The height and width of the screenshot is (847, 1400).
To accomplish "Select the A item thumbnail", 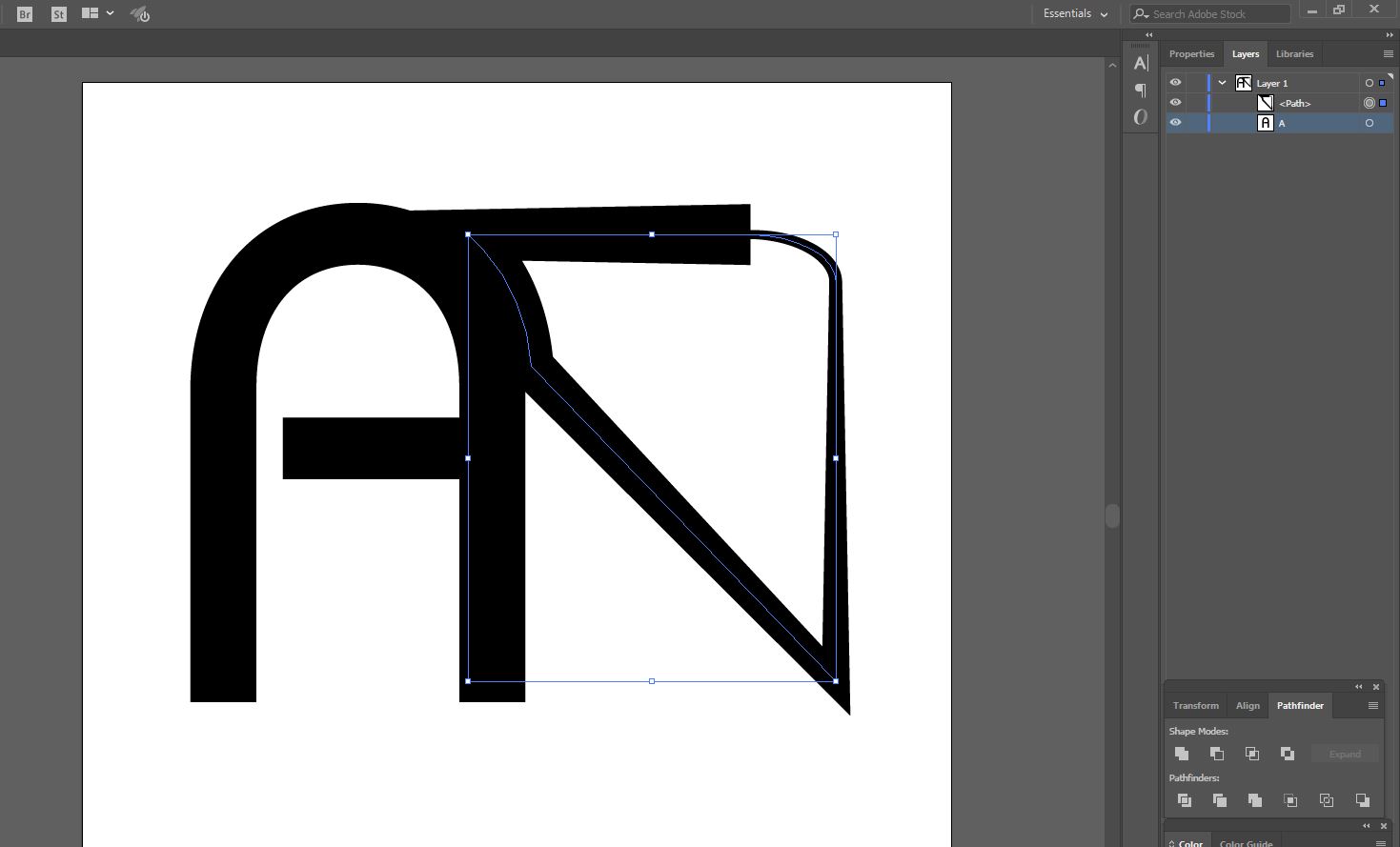I will pyautogui.click(x=1265, y=123).
